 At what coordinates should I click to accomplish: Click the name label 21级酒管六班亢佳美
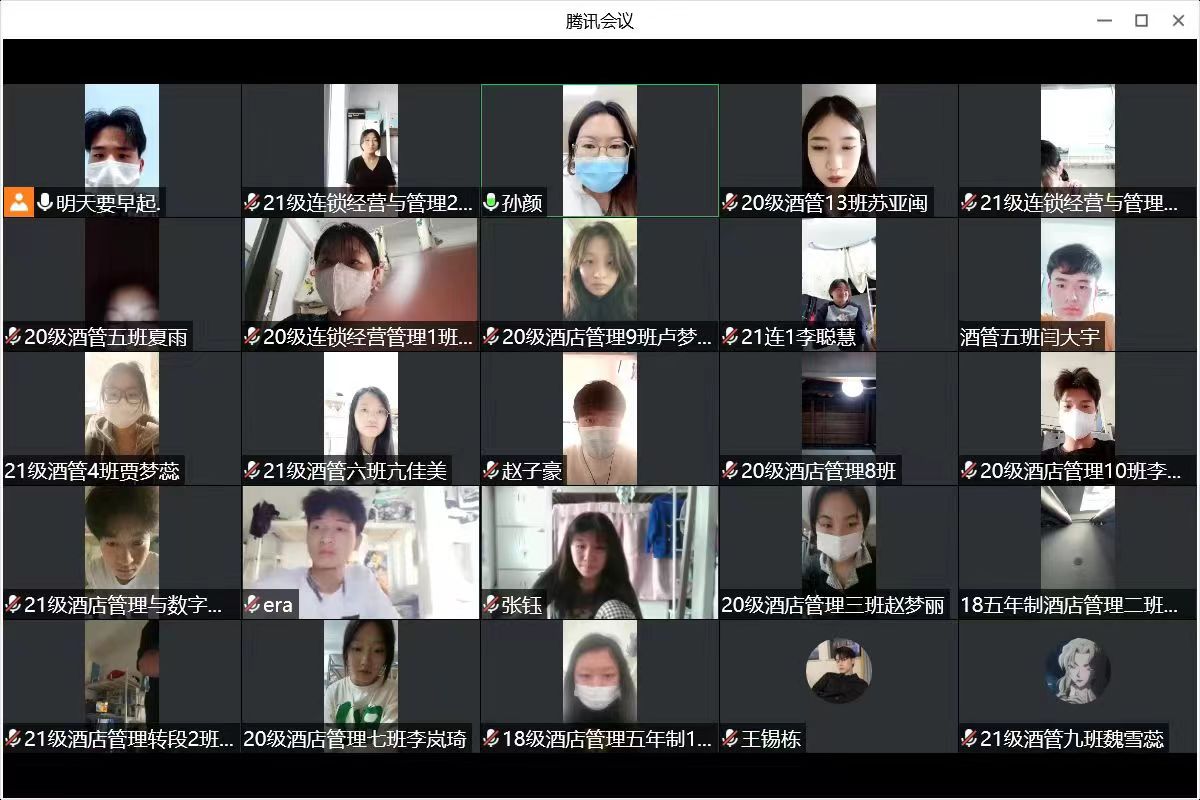click(355, 471)
